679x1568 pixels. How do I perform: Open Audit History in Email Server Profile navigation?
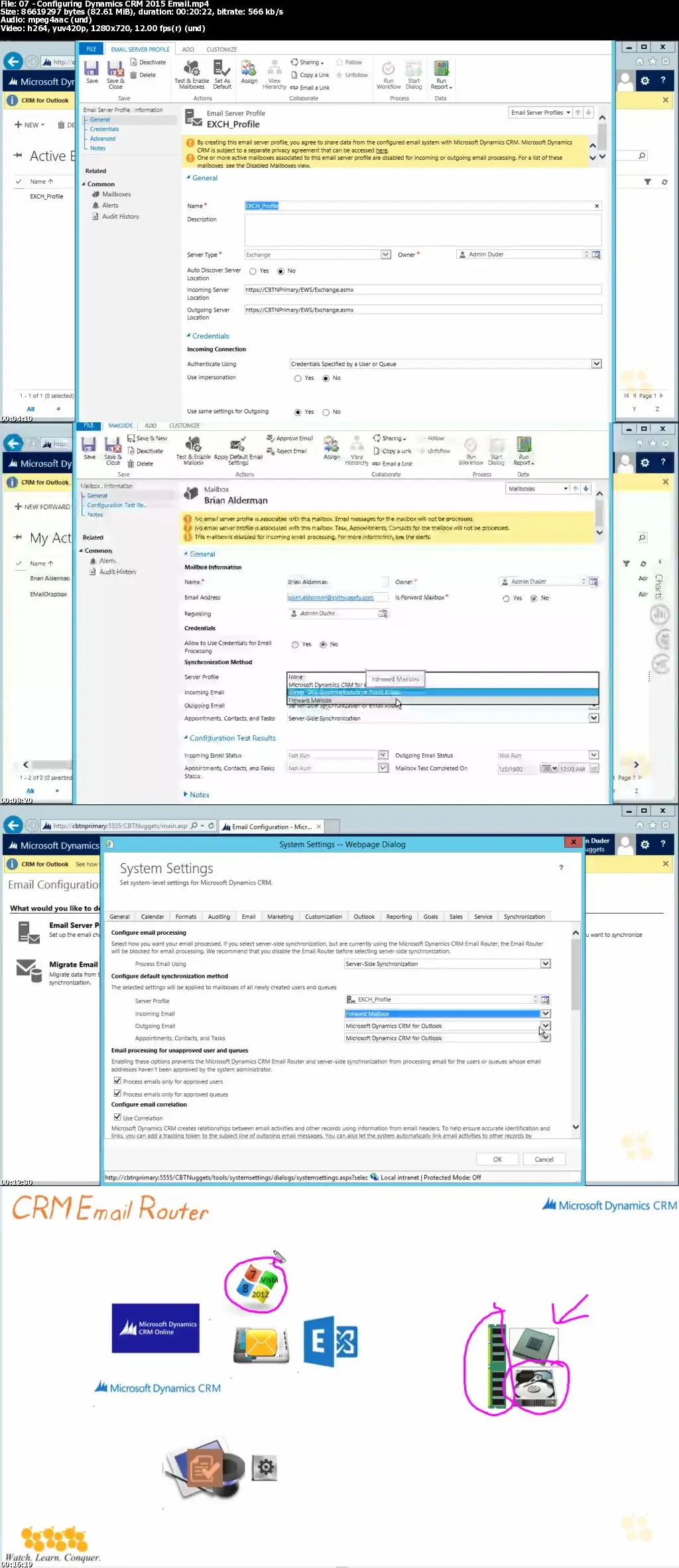point(121,217)
